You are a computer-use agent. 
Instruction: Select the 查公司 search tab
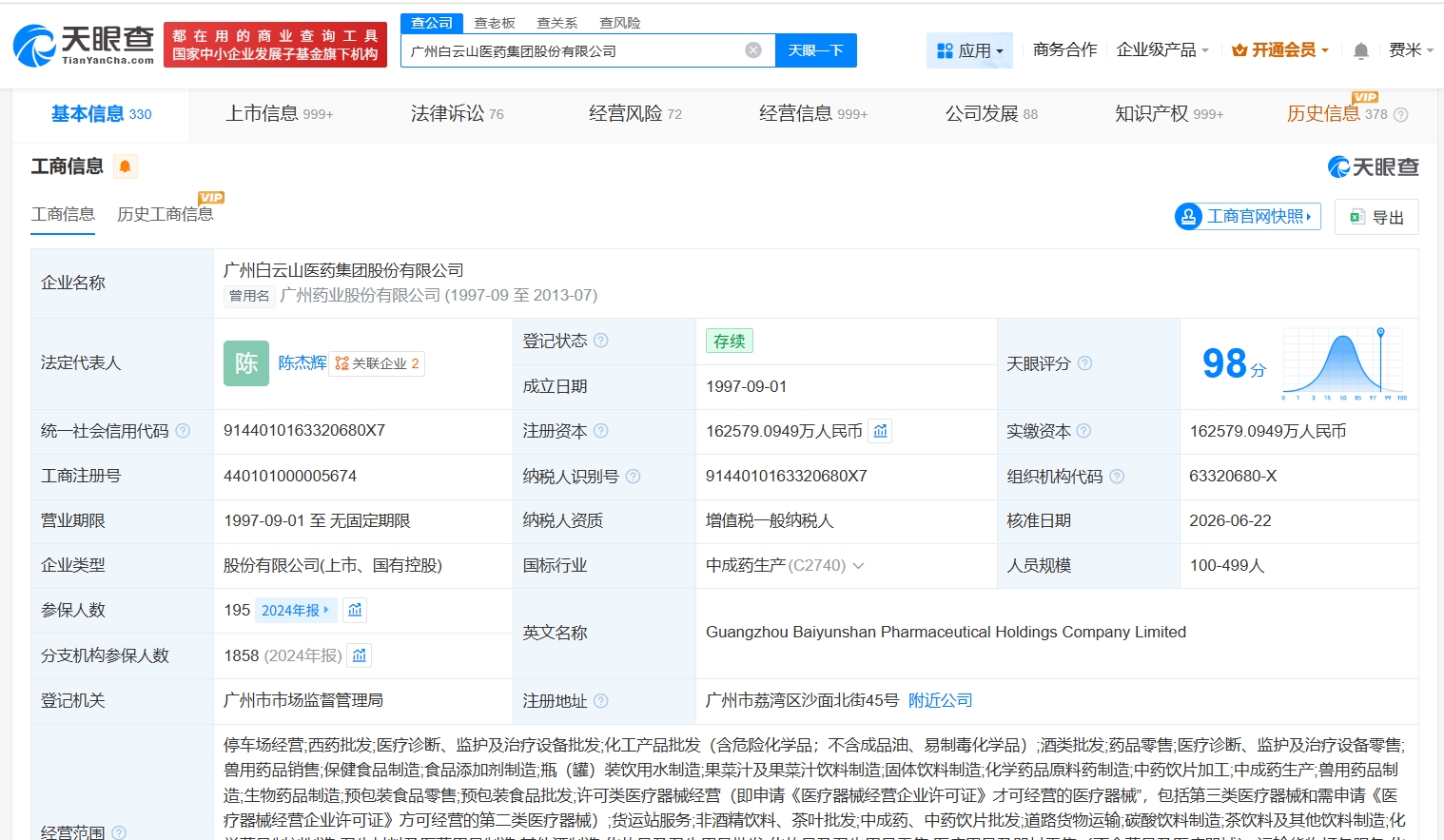coord(432,23)
